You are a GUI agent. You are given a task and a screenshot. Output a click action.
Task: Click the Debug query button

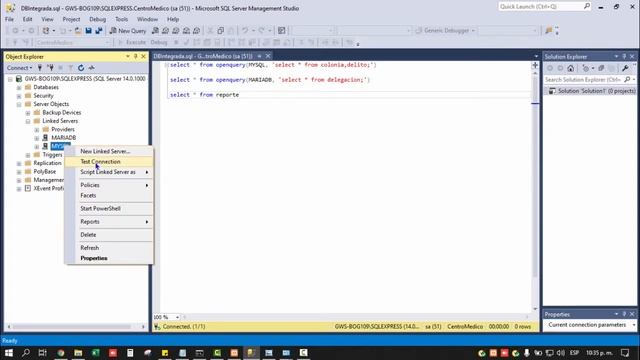pos(159,42)
